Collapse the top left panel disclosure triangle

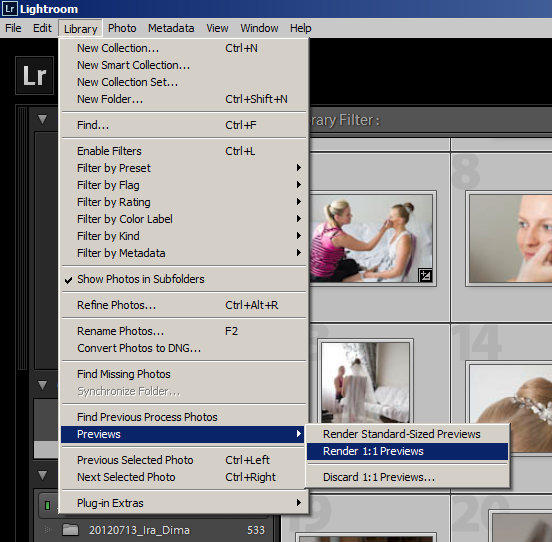coord(43,119)
